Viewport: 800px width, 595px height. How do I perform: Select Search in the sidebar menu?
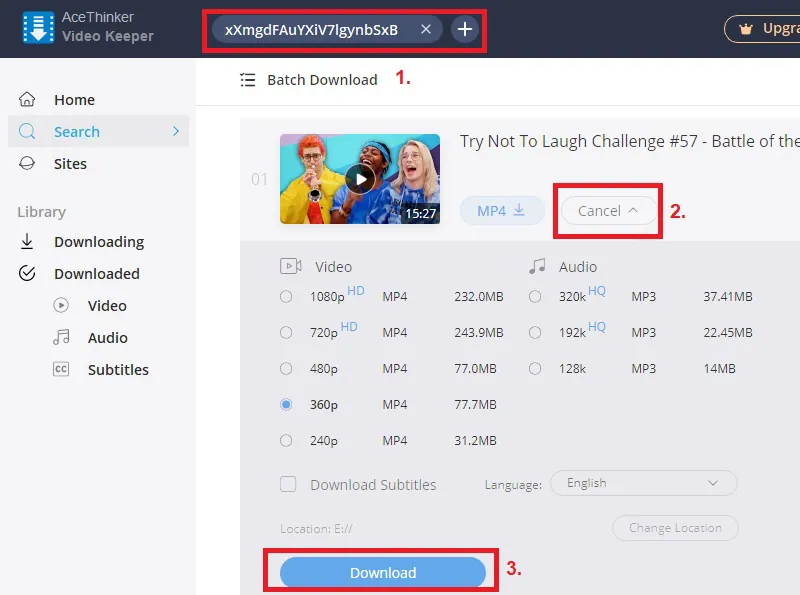tap(78, 131)
